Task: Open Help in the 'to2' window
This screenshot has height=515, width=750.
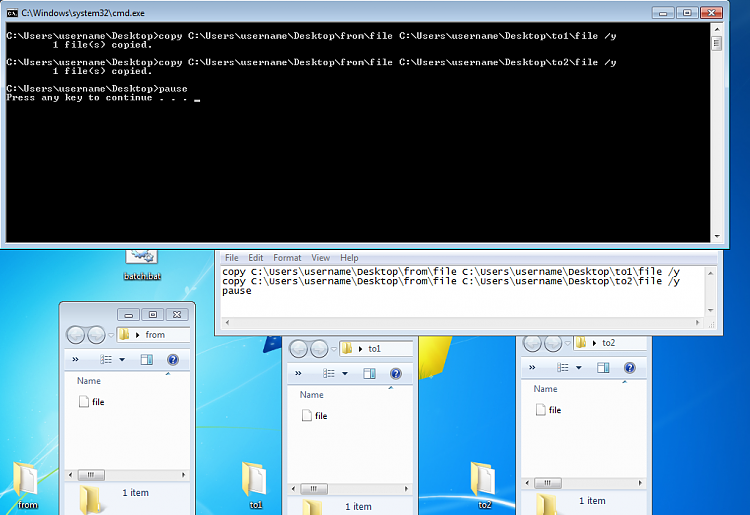Action: coord(630,367)
